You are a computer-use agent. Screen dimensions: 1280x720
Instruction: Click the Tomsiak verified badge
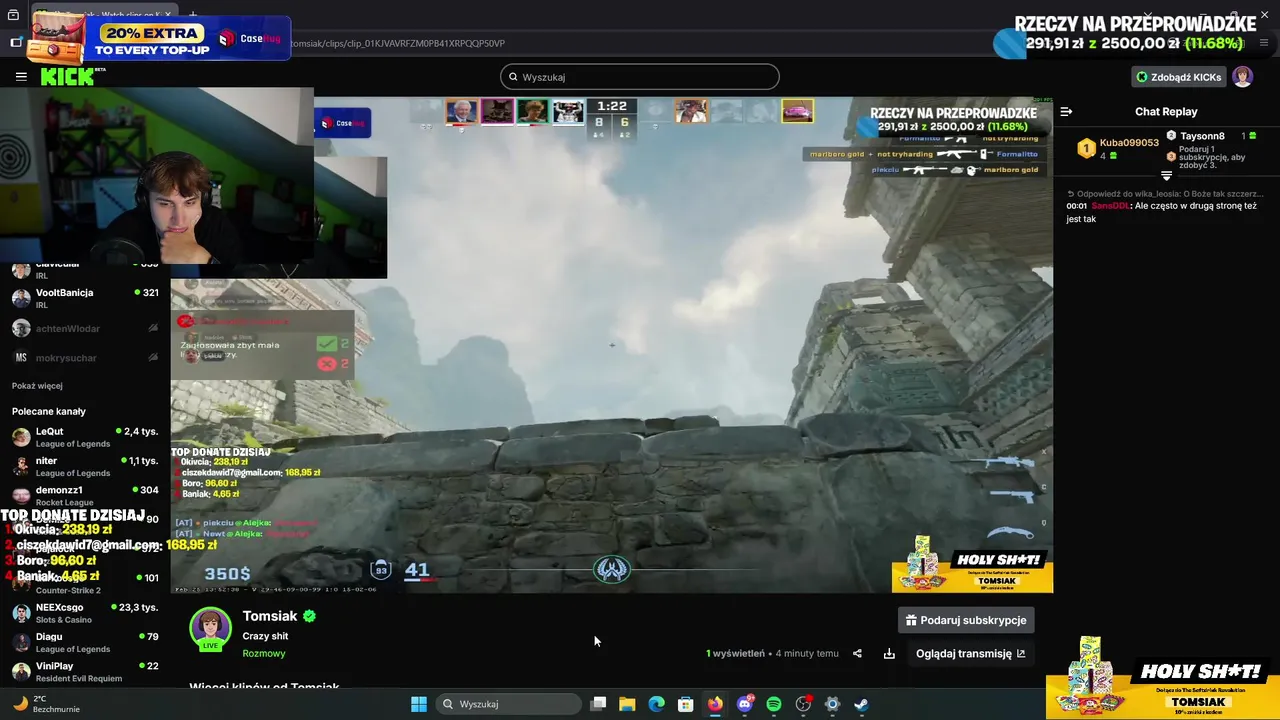click(309, 616)
